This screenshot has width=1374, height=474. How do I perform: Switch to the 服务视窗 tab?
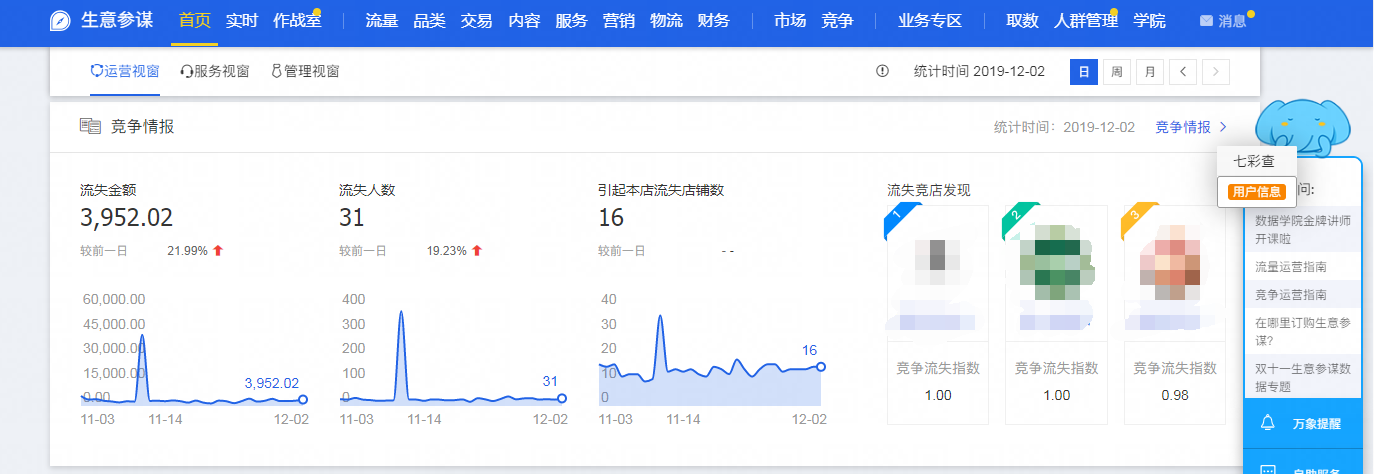tap(214, 71)
